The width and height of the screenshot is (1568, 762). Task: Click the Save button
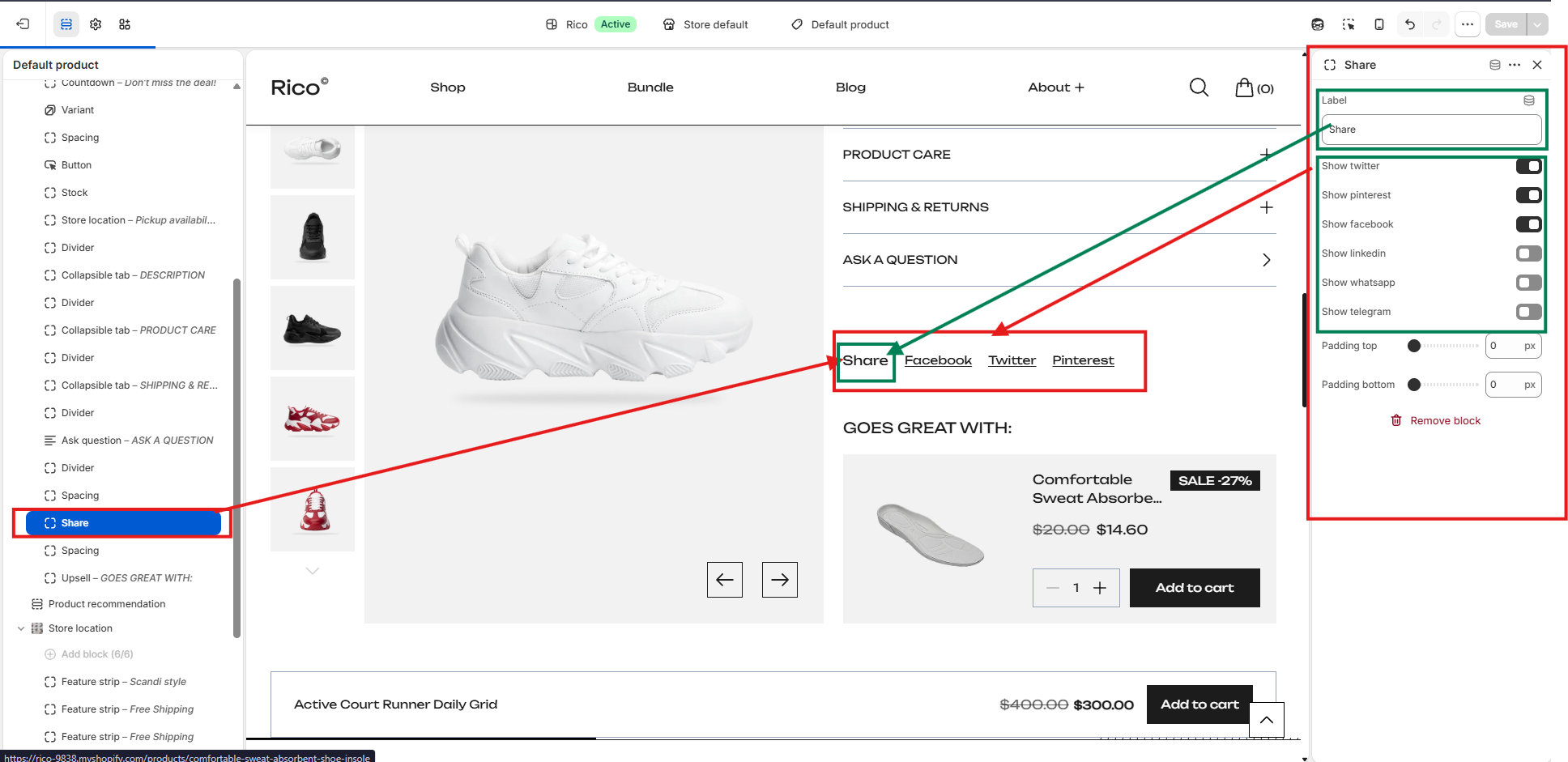1506,24
